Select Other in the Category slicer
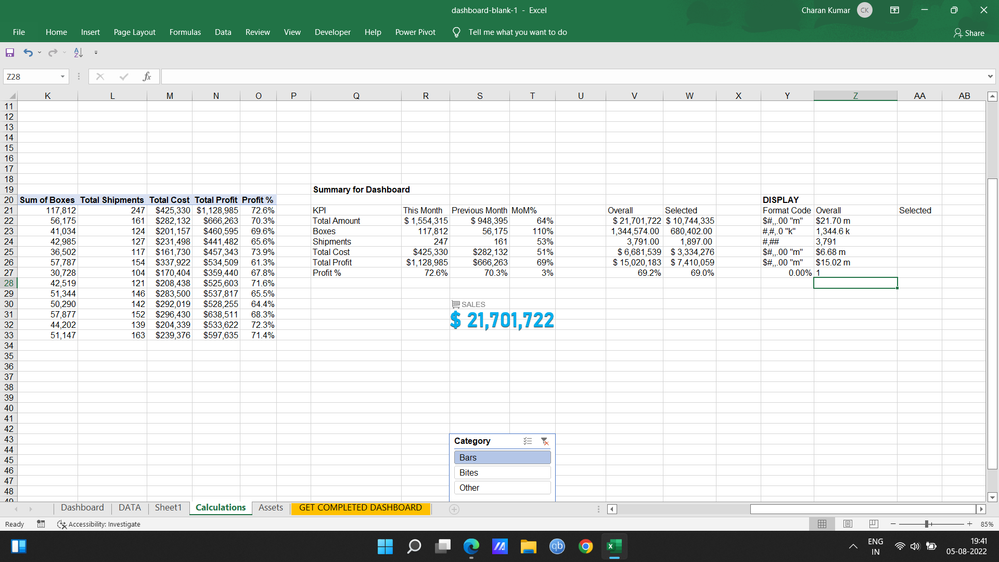Image resolution: width=999 pixels, height=562 pixels. click(x=502, y=488)
